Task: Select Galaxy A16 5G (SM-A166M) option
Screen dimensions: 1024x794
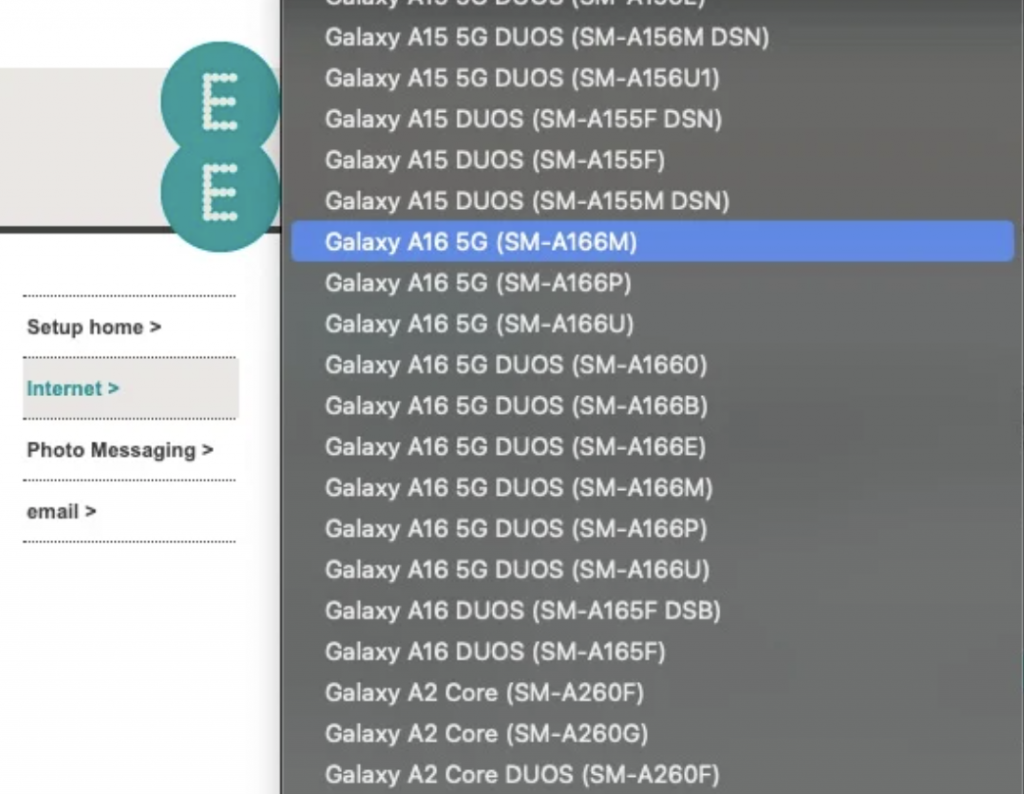Action: [x=480, y=242]
